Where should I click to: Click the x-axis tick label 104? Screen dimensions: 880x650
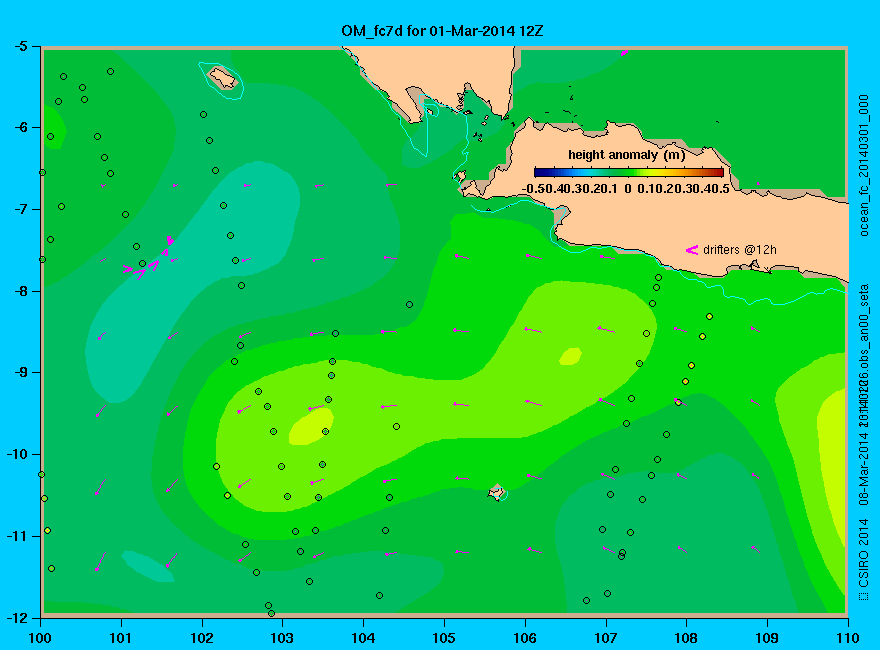tap(363, 638)
